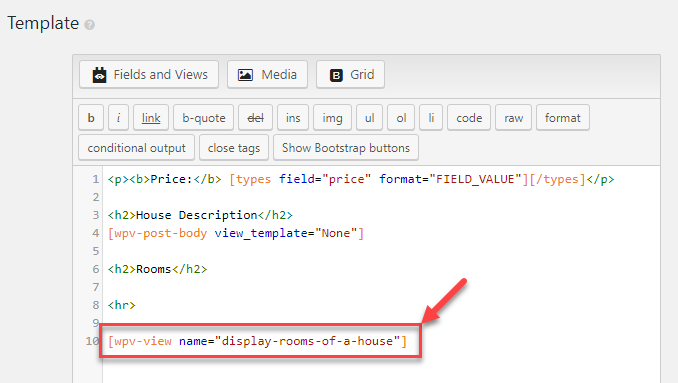The width and height of the screenshot is (678, 383).
Task: Click the code quicktag button
Action: [469, 118]
